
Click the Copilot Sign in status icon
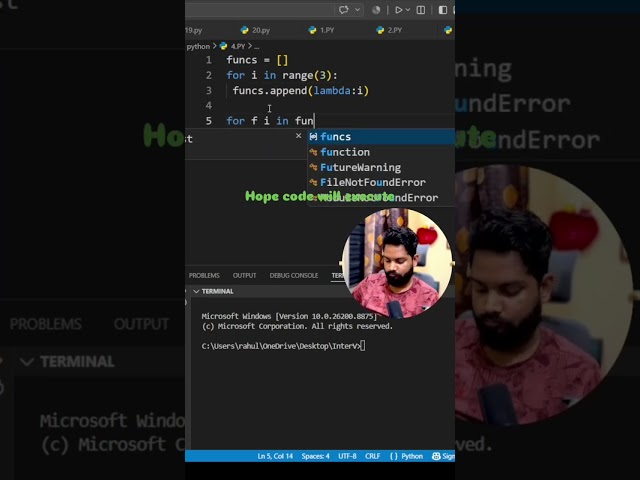(443, 456)
